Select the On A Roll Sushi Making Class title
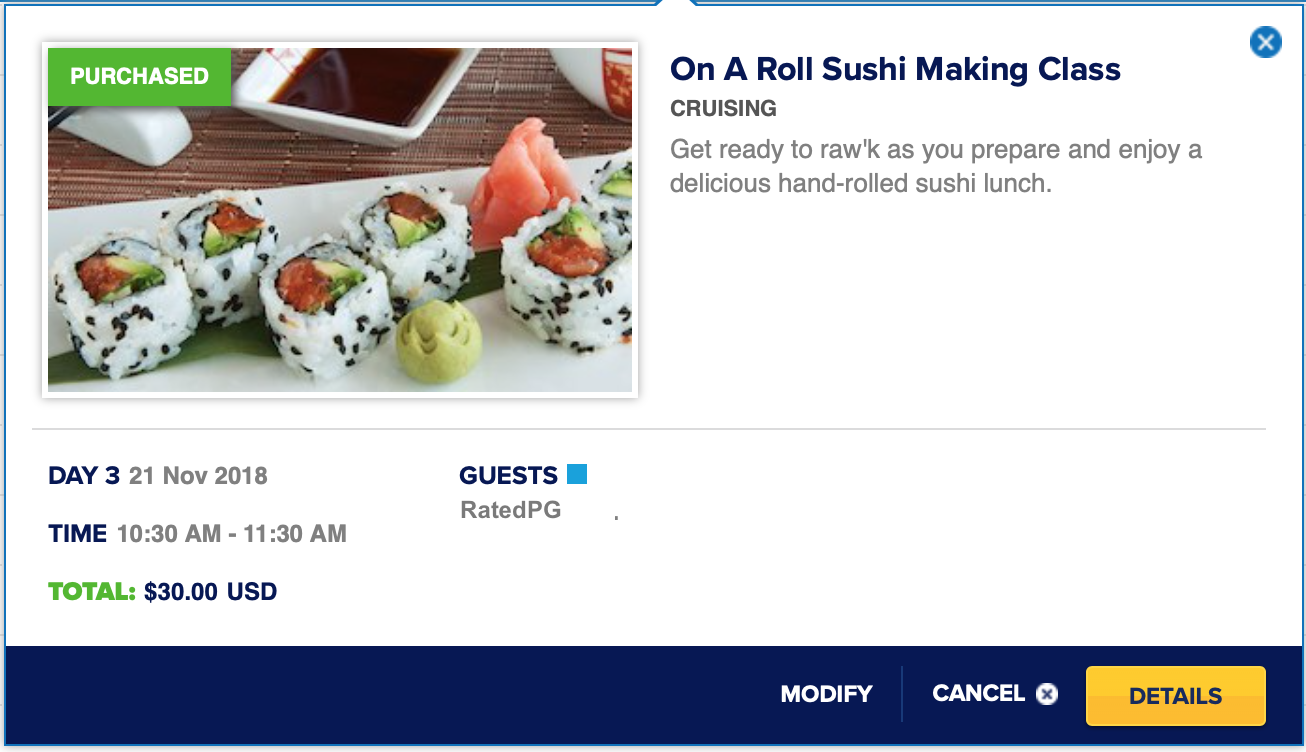This screenshot has width=1306, height=752. click(895, 69)
